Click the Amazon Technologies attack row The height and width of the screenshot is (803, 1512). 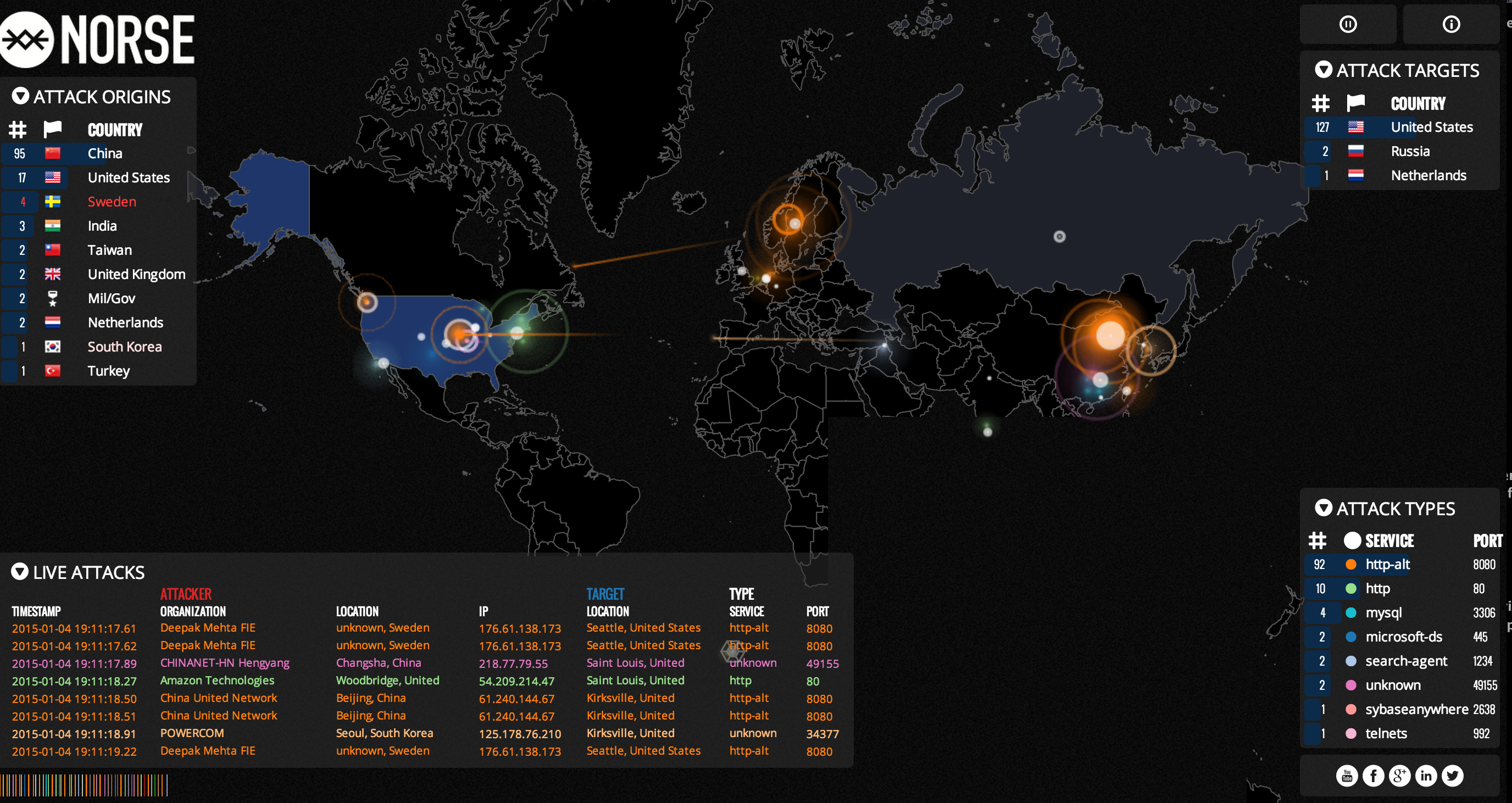(217, 681)
